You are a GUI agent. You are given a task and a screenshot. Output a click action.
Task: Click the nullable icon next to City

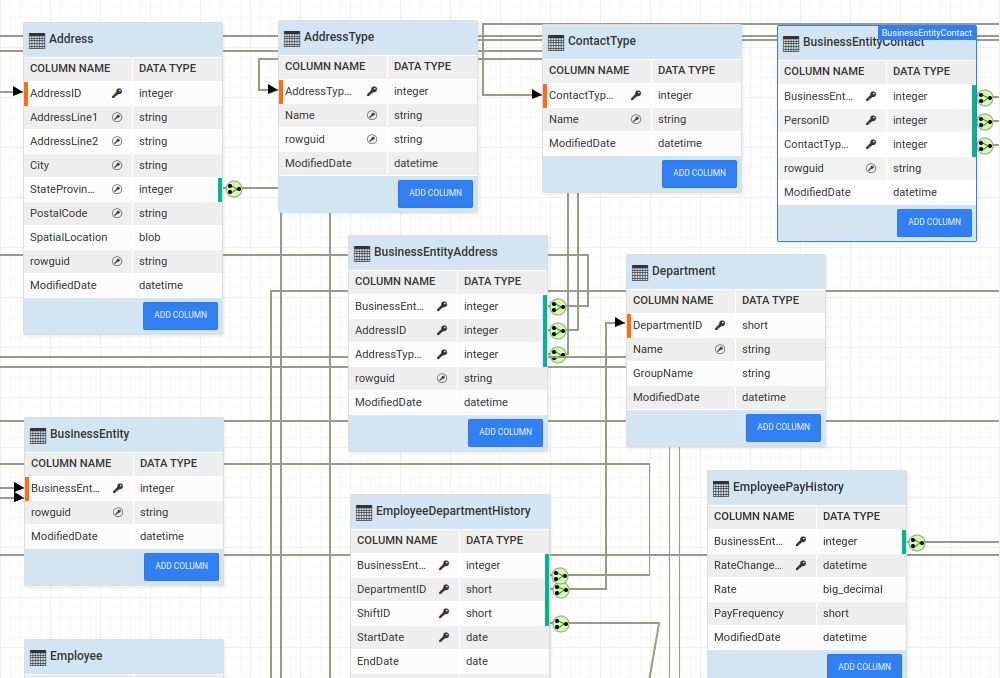(x=117, y=165)
